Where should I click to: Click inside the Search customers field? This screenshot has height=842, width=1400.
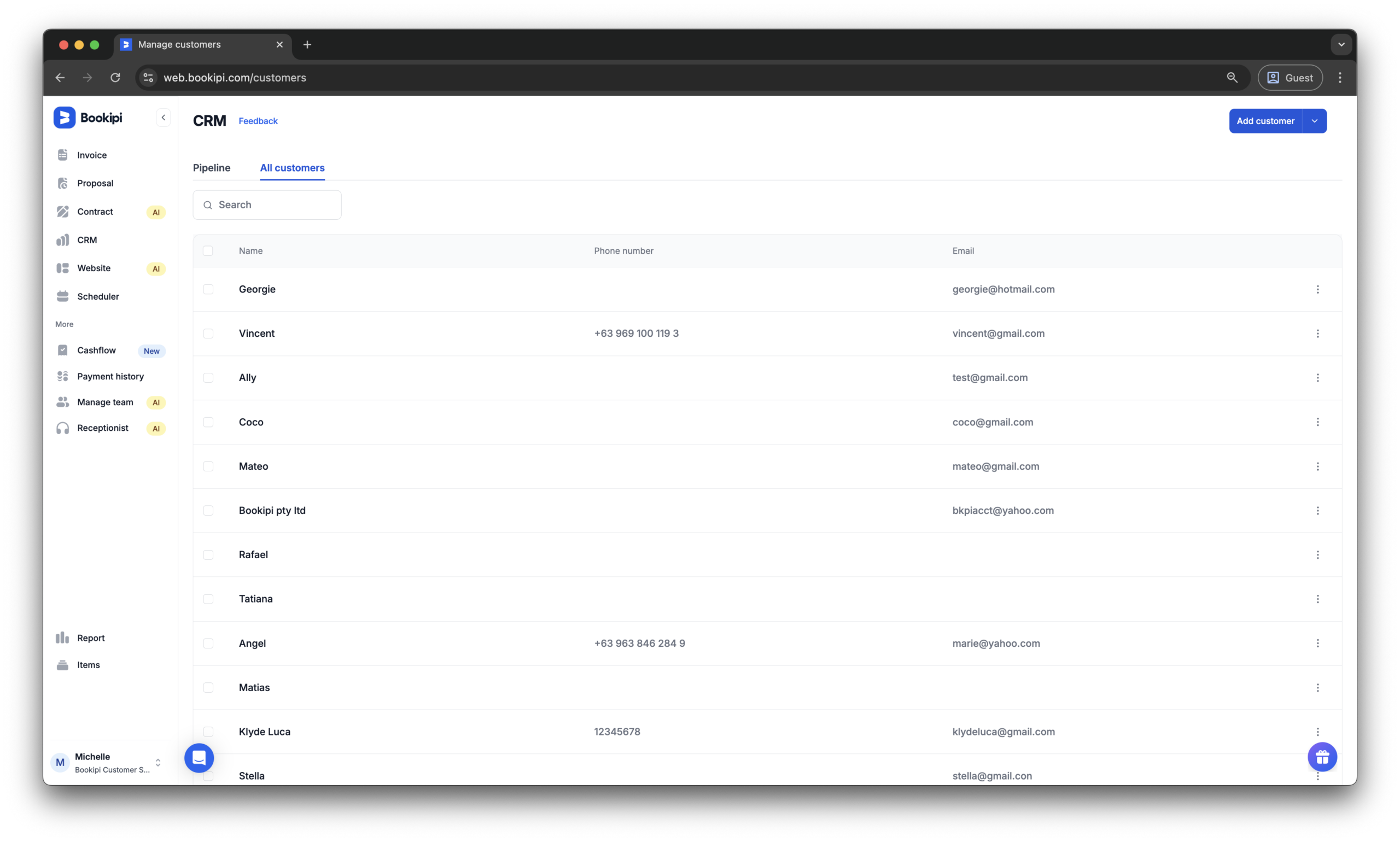(x=267, y=204)
